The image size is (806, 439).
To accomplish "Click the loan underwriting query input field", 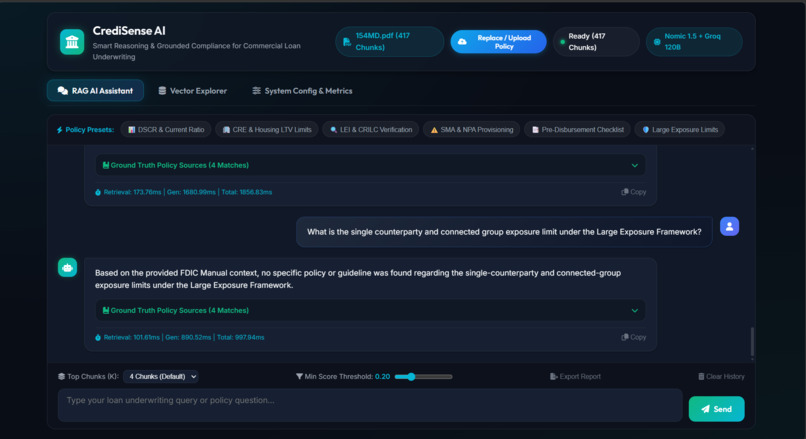I will pyautogui.click(x=370, y=406).
